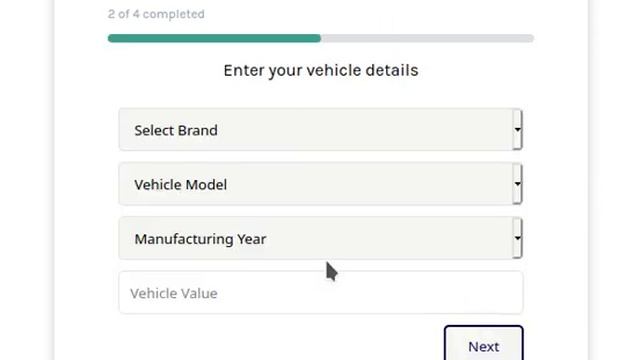Click the 'Select Brand' label text
Image resolution: width=640 pixels, height=360 pixels.
pyautogui.click(x=176, y=131)
